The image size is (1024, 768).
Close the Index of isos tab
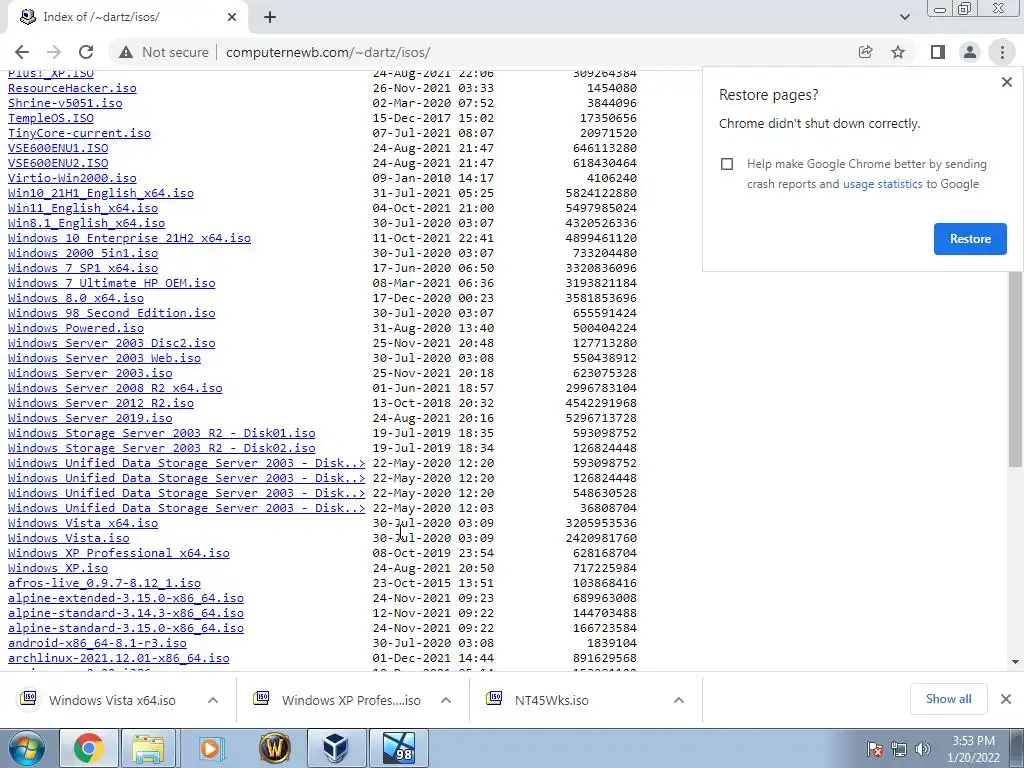232,17
